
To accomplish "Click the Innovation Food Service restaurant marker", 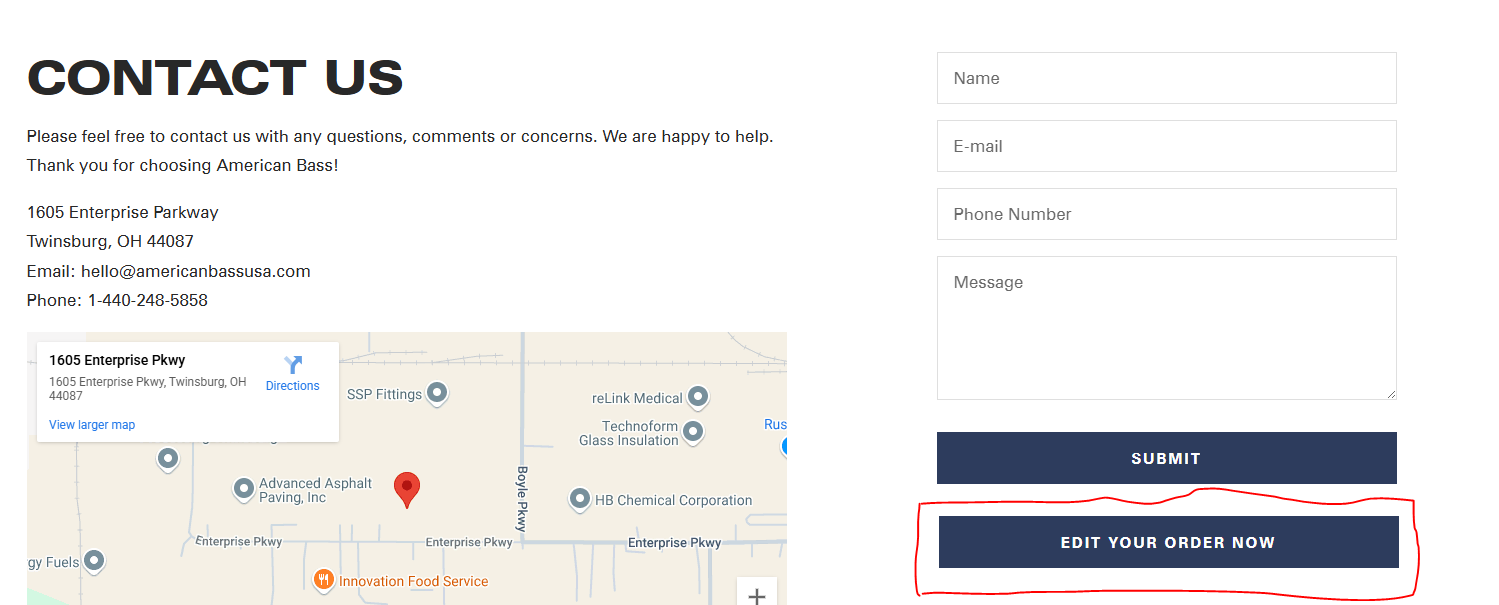I will [323, 579].
